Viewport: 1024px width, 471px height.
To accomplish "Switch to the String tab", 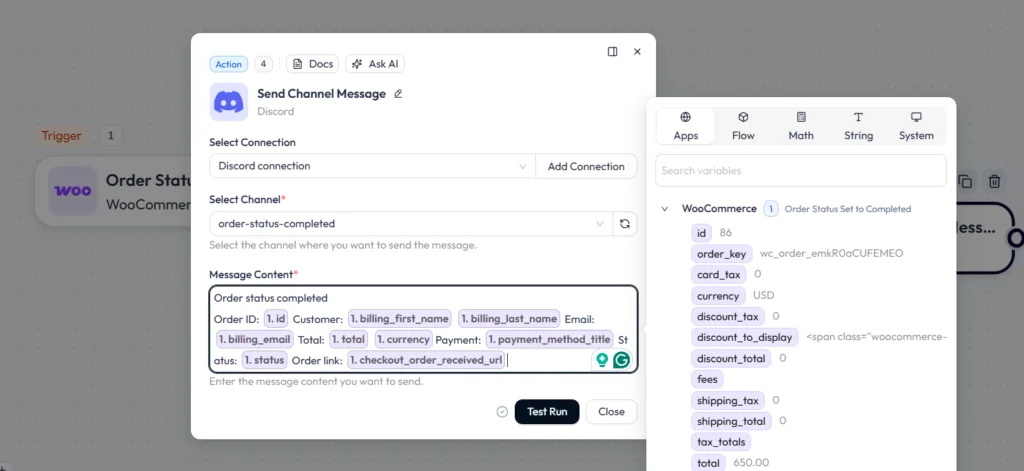I will 858,126.
